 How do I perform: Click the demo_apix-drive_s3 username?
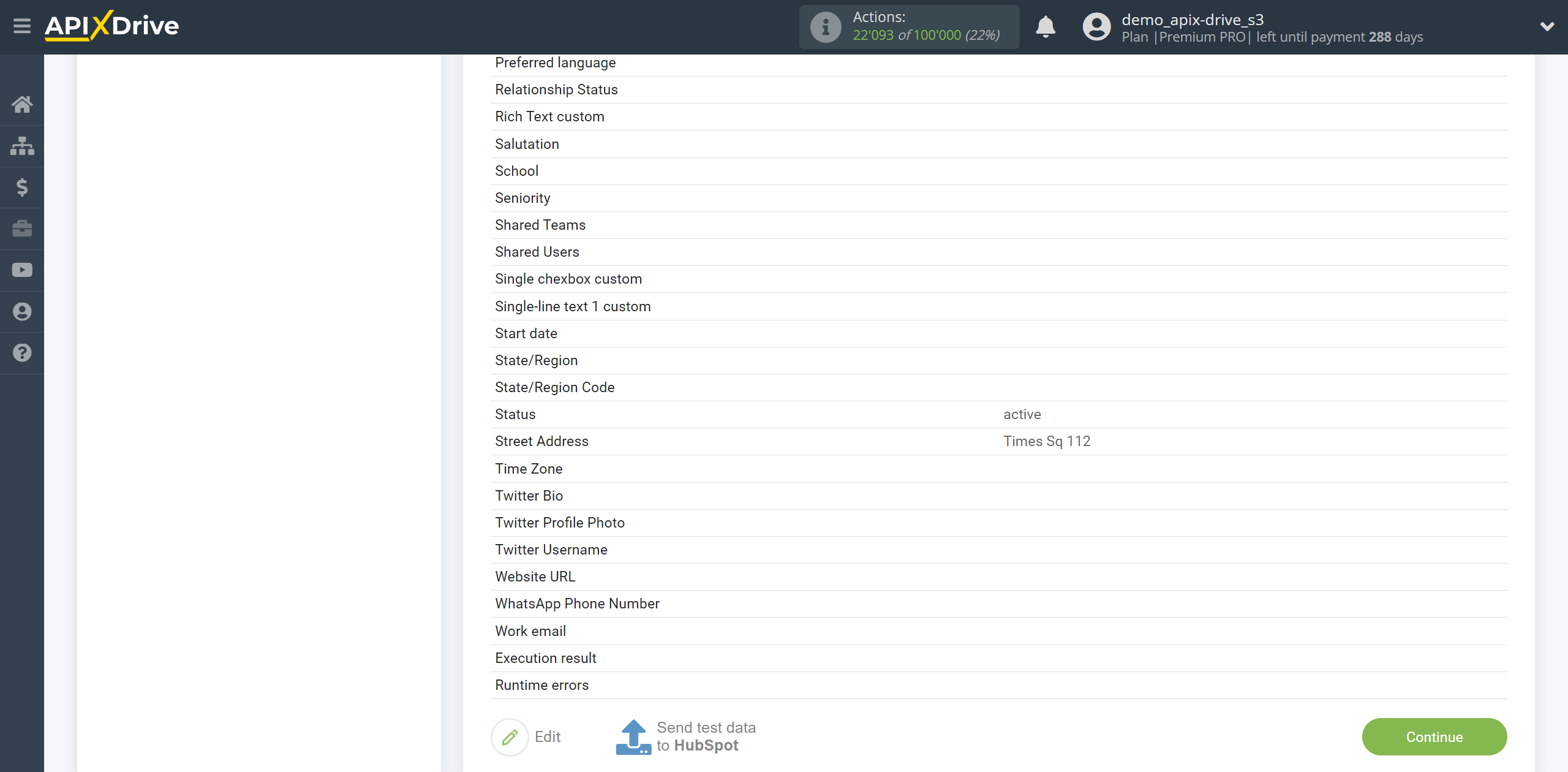coord(1193,20)
